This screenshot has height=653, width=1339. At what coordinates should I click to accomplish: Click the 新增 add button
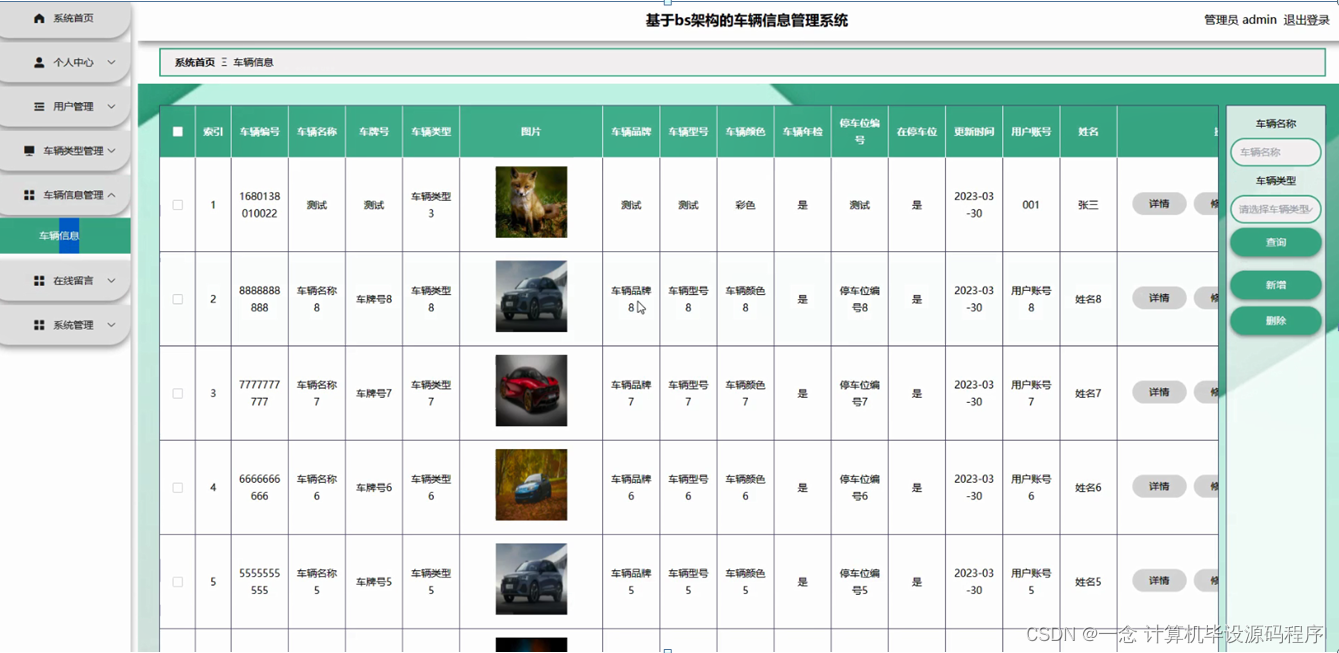[1275, 285]
